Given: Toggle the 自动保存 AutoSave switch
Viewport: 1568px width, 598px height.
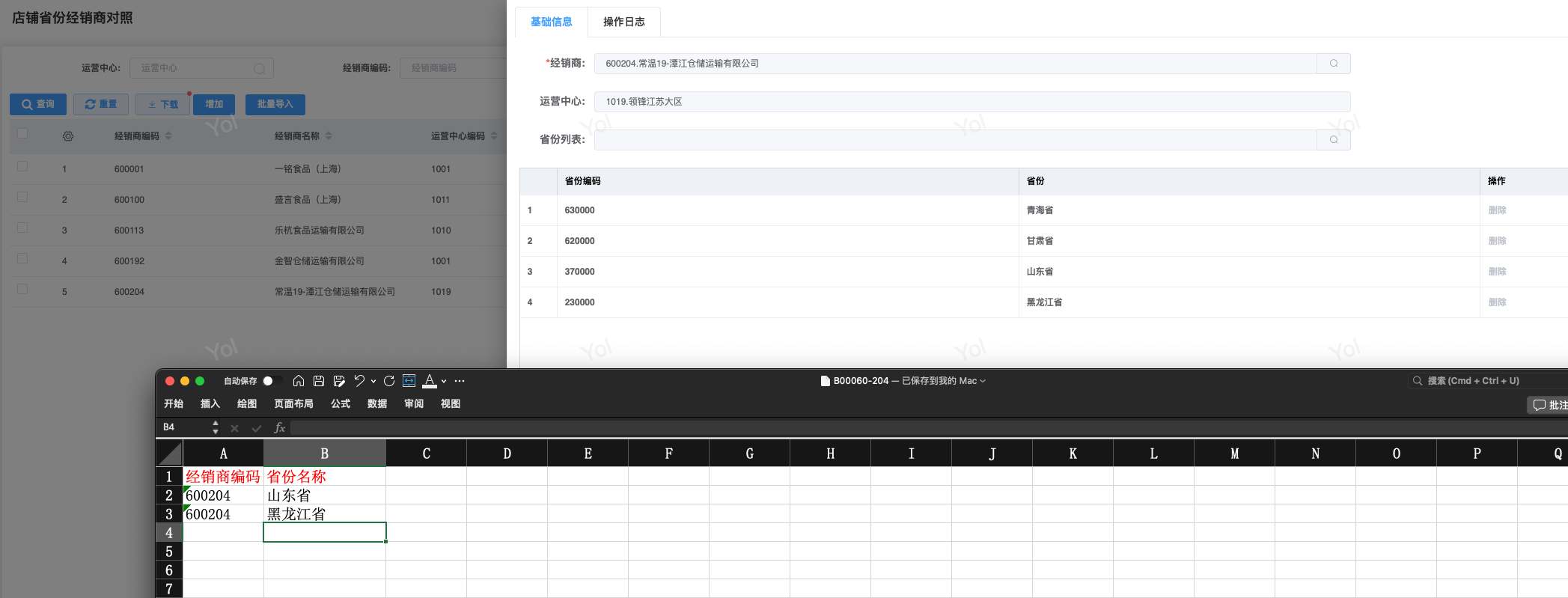Looking at the screenshot, I should click(271, 381).
